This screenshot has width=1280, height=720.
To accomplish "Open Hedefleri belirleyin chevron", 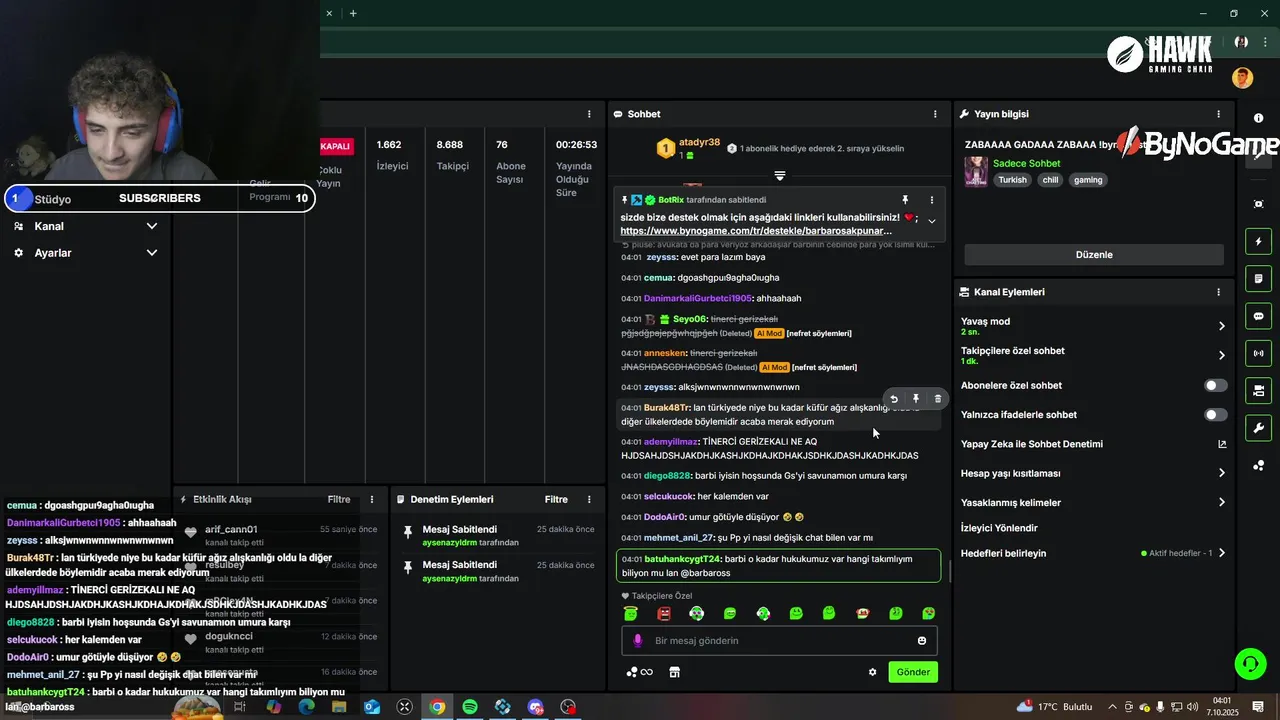I will (1221, 553).
